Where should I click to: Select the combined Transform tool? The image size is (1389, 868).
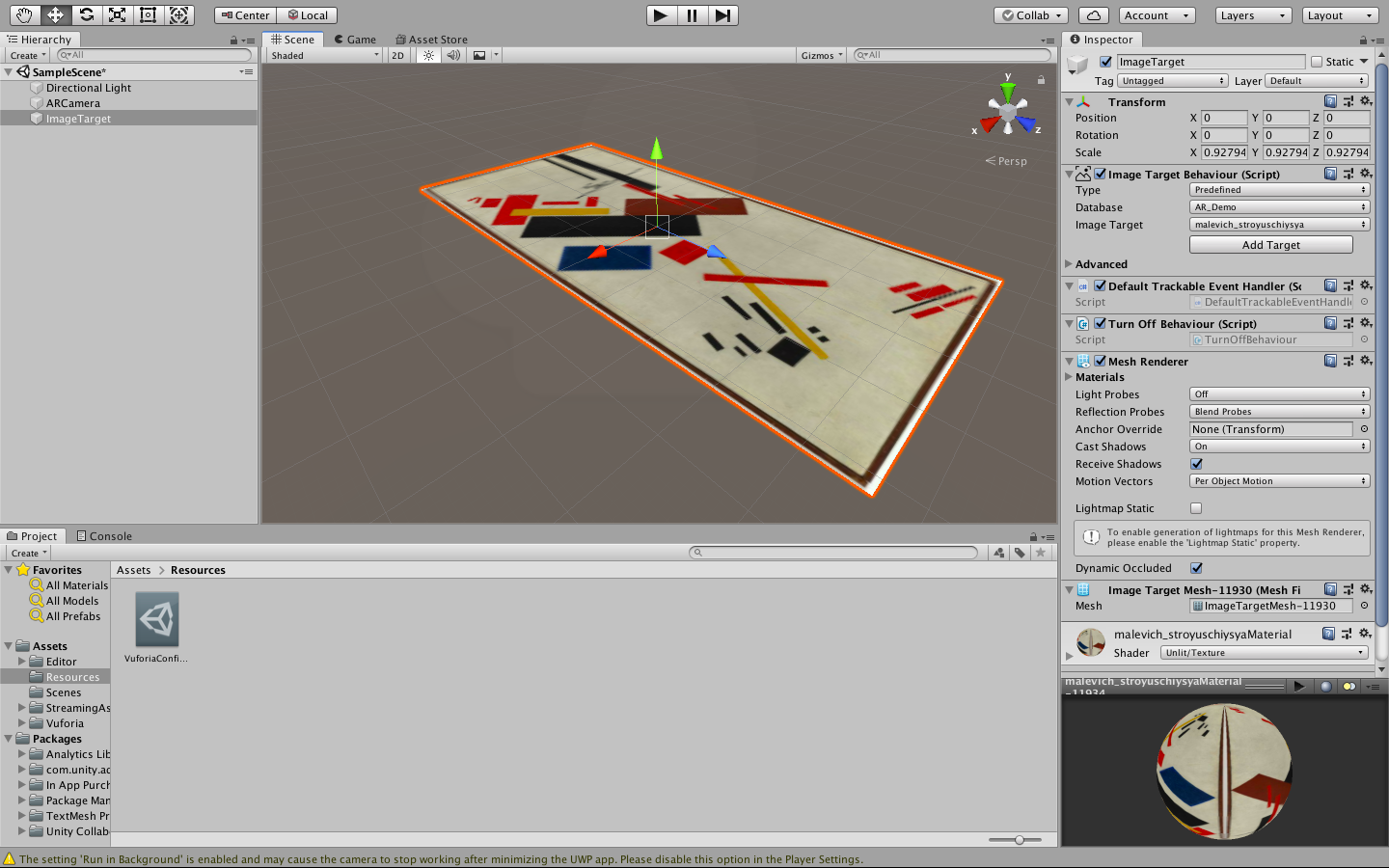coord(179,15)
